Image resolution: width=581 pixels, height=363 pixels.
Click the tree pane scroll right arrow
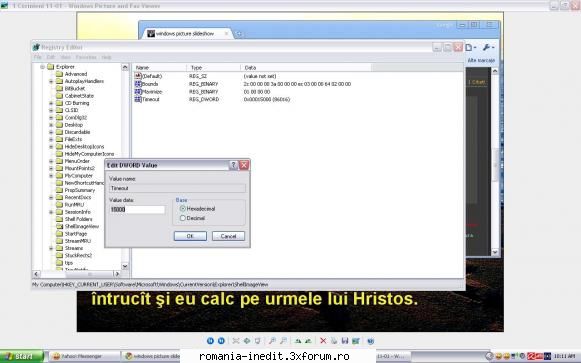[117, 274]
